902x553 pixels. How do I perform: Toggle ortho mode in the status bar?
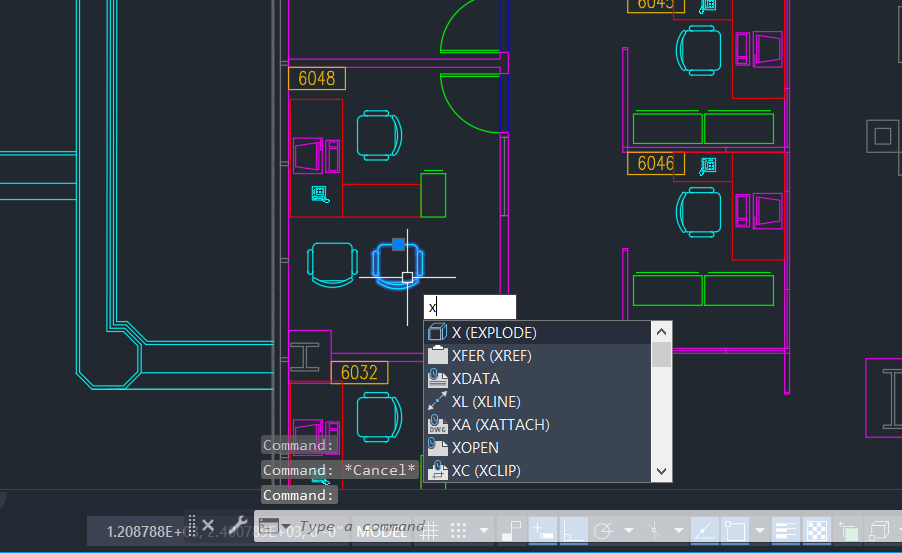(573, 530)
